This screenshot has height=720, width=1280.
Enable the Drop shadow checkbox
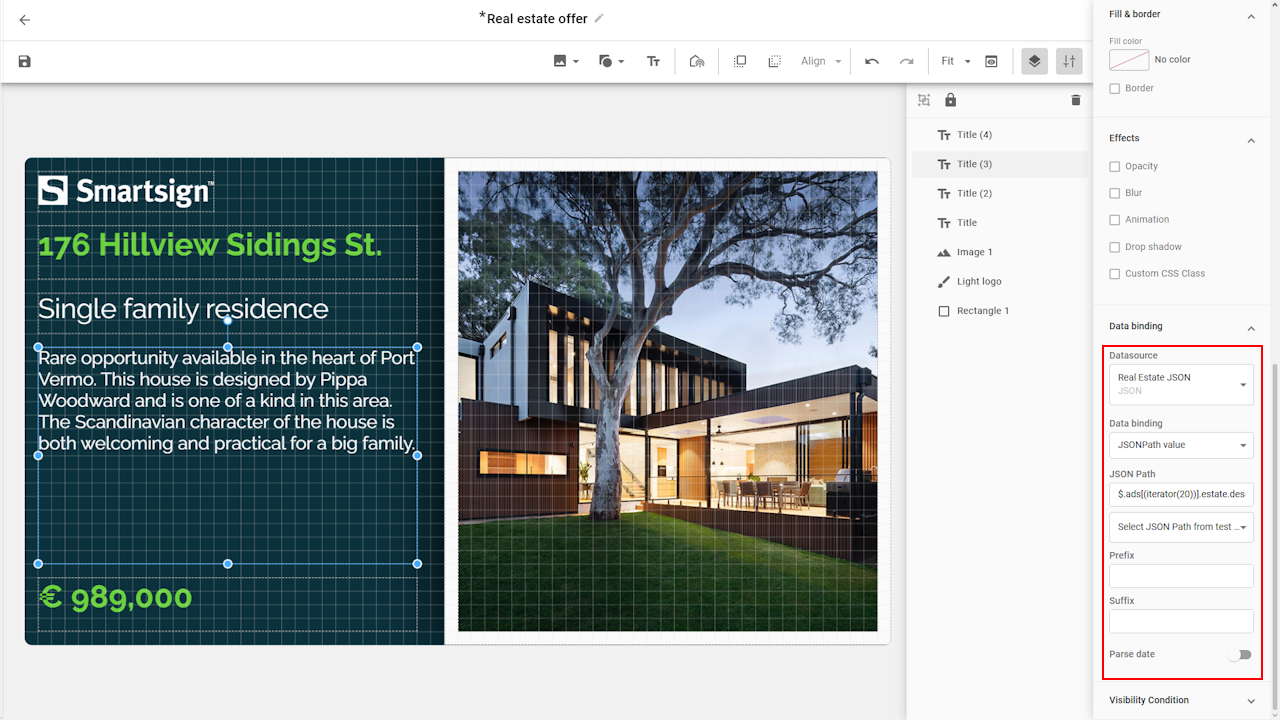click(1115, 247)
